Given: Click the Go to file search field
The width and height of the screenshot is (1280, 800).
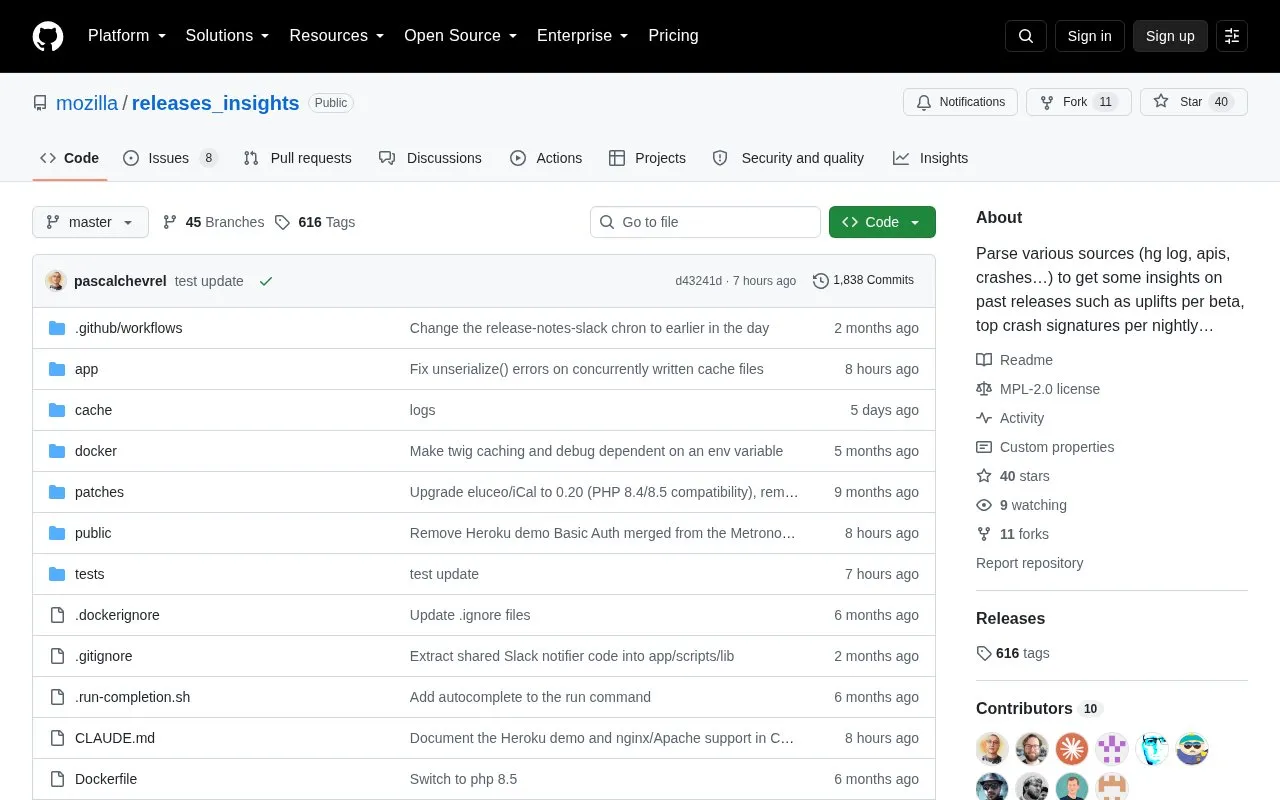Looking at the screenshot, I should (705, 222).
